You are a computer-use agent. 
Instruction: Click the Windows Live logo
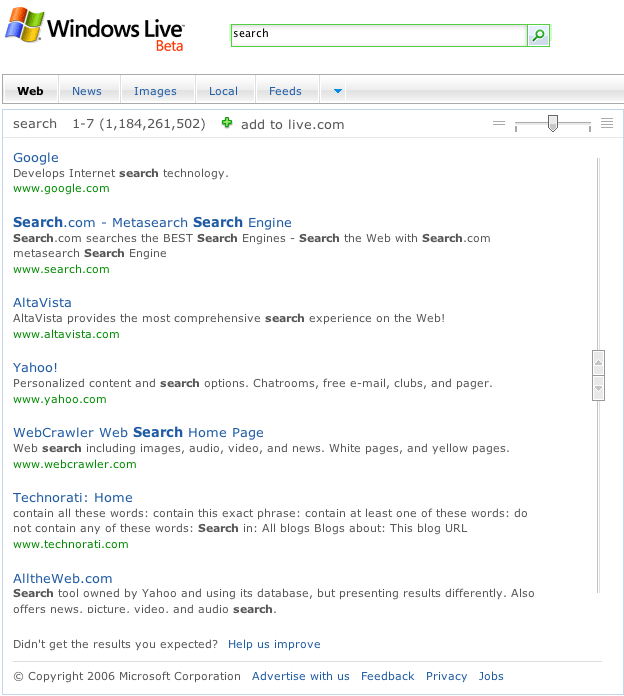pyautogui.click(x=95, y=29)
